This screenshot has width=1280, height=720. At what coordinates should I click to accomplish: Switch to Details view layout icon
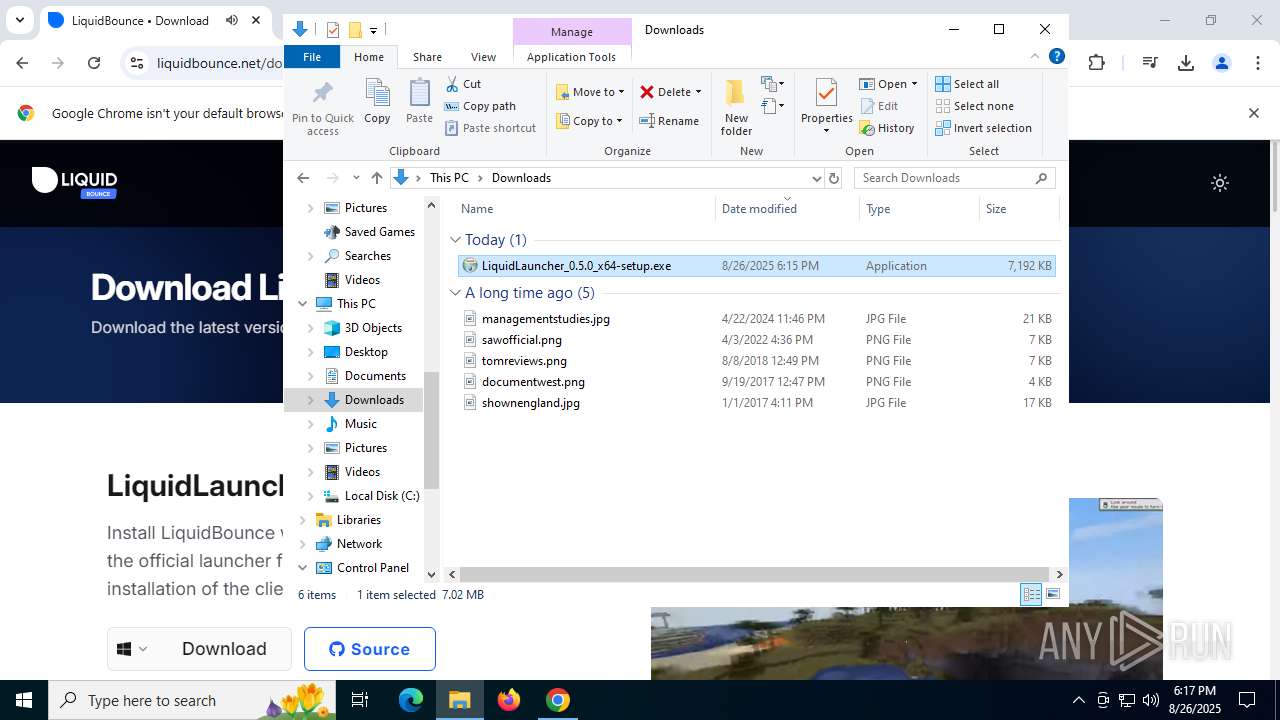1031,595
